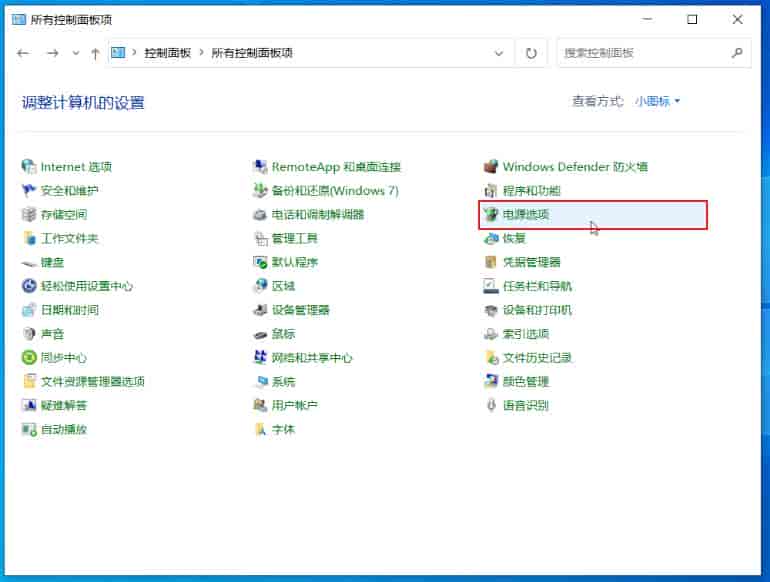Open the 安全和维护 flag icon
Viewport: 770px width, 582px height.
tap(29, 191)
